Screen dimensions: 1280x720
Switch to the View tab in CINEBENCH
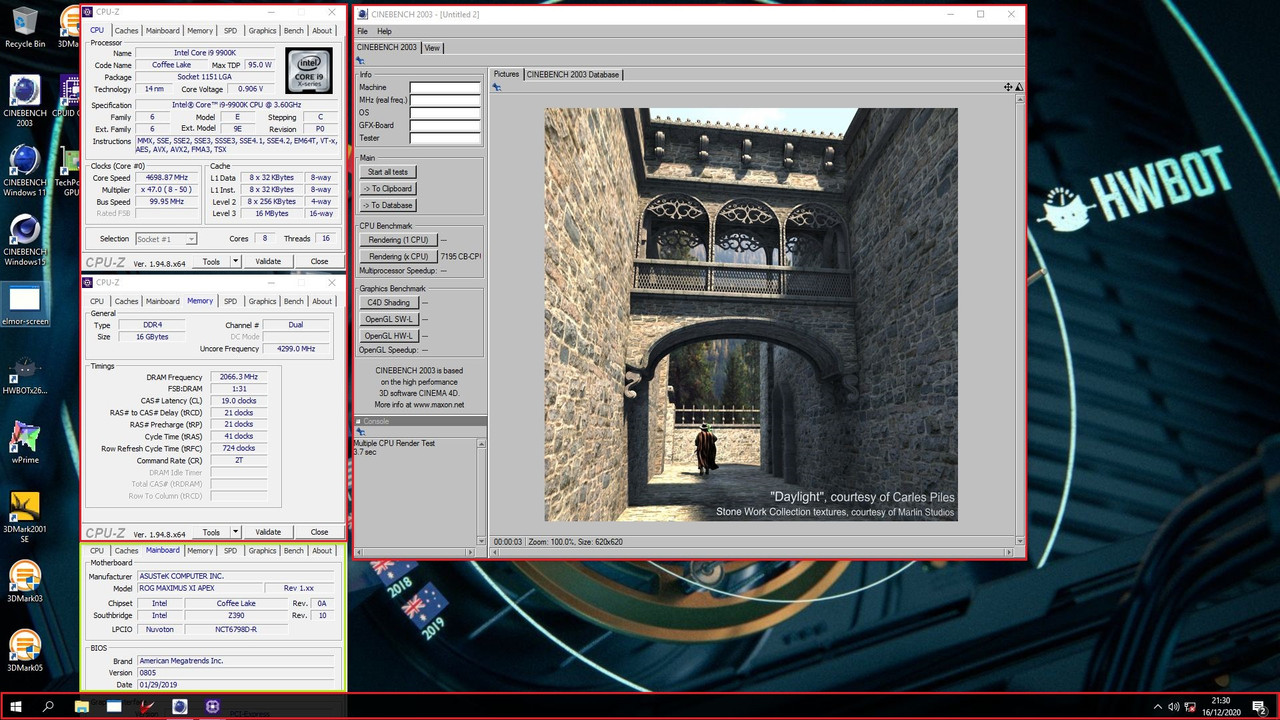click(x=432, y=47)
